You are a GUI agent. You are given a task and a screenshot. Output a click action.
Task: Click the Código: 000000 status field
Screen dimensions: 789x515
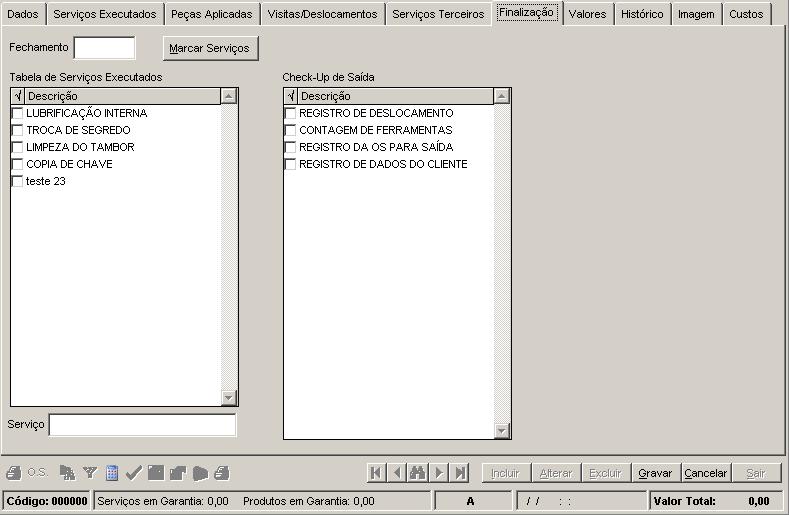coord(47,501)
